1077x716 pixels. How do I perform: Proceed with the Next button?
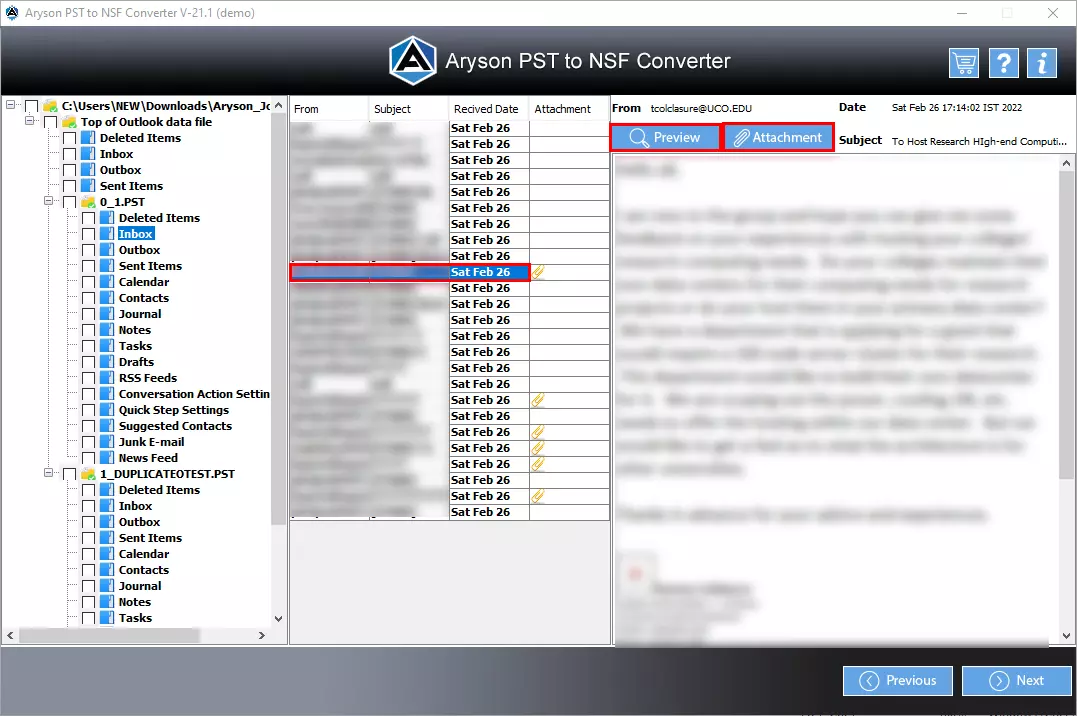1017,681
